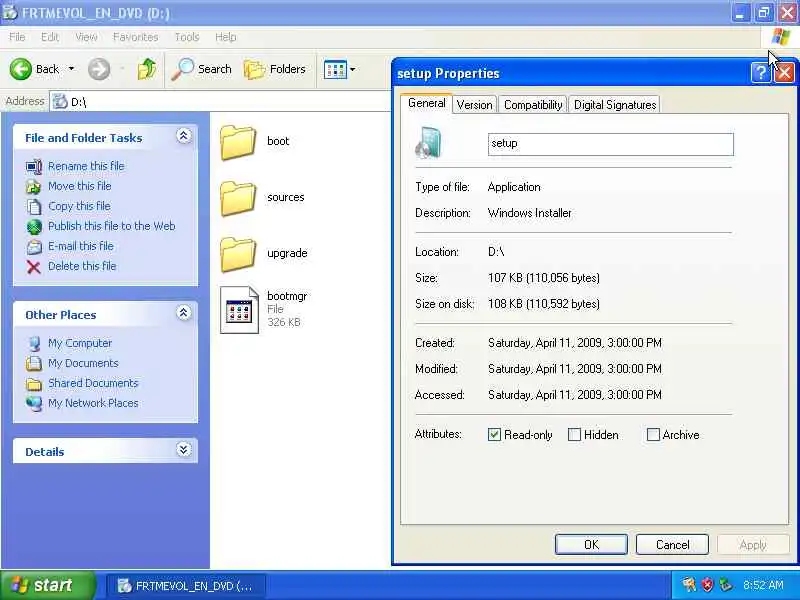The image size is (800, 600).
Task: Collapse the File and Folder Tasks panel
Action: (184, 136)
